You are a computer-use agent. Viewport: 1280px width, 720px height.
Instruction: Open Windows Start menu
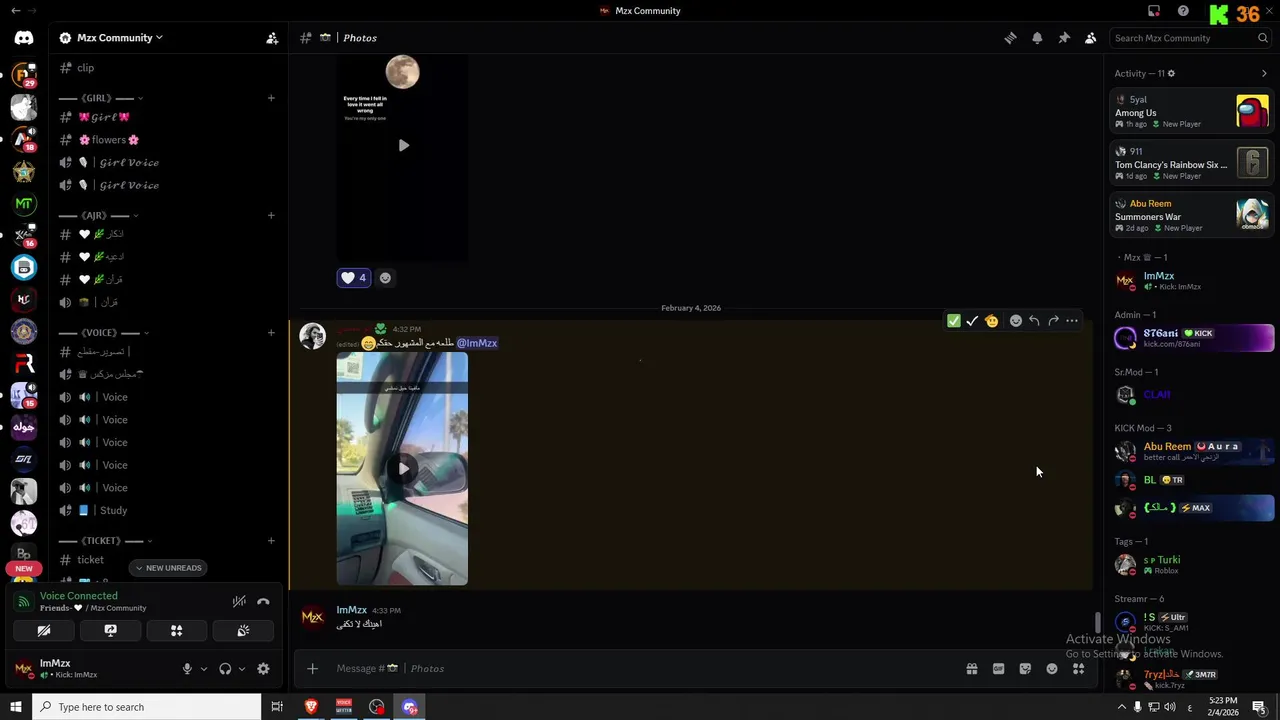(15, 707)
